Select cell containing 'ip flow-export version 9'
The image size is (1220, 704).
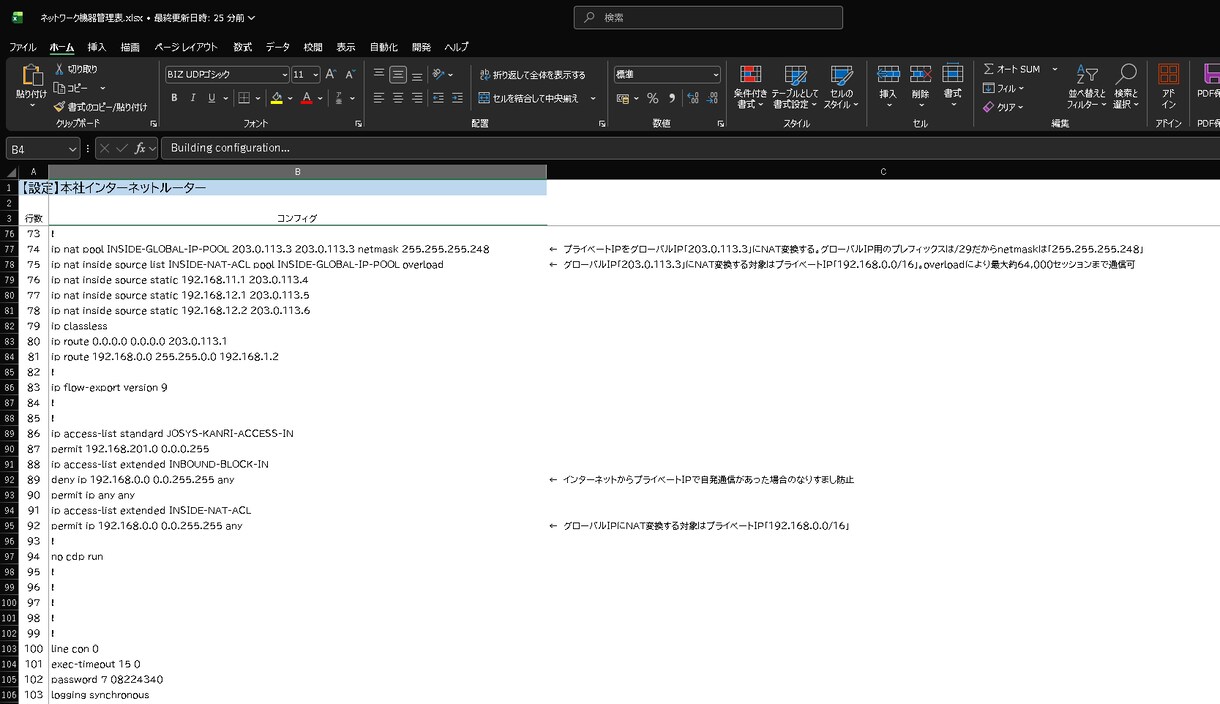[297, 387]
